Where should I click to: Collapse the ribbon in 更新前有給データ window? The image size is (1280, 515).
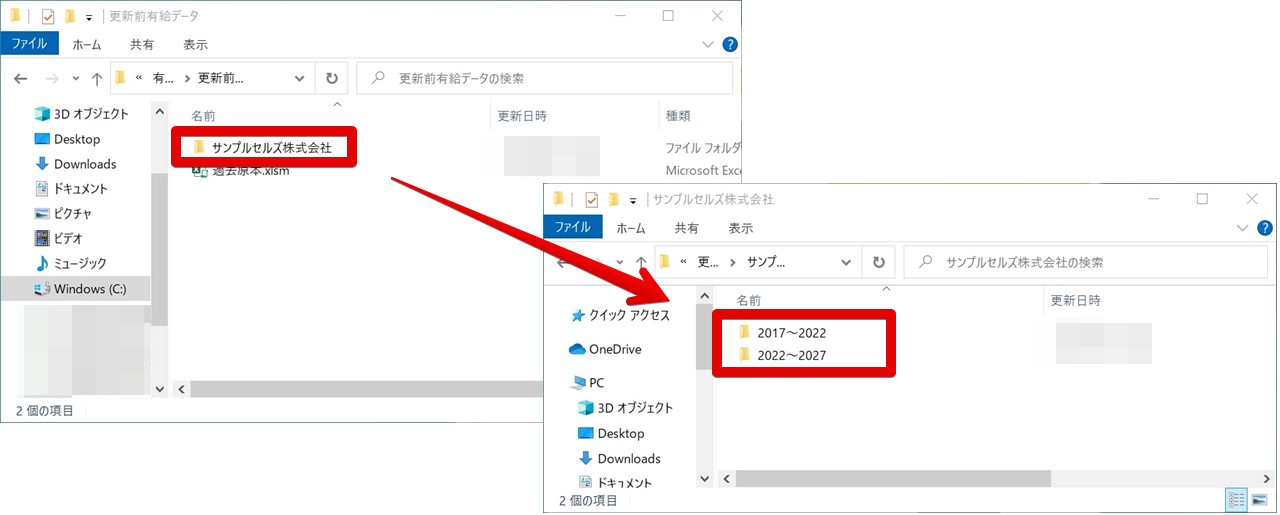(709, 44)
